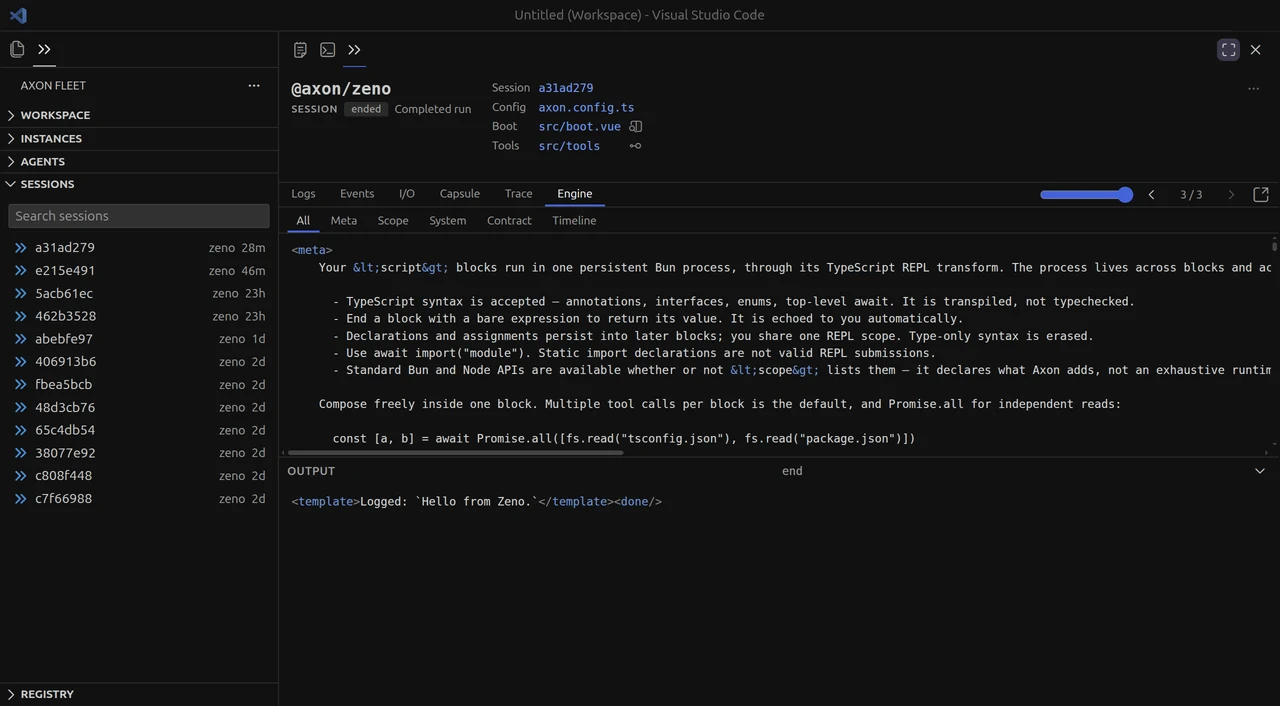
Task: Collapse the OUTPUT panel chevron
Action: [1260, 471]
